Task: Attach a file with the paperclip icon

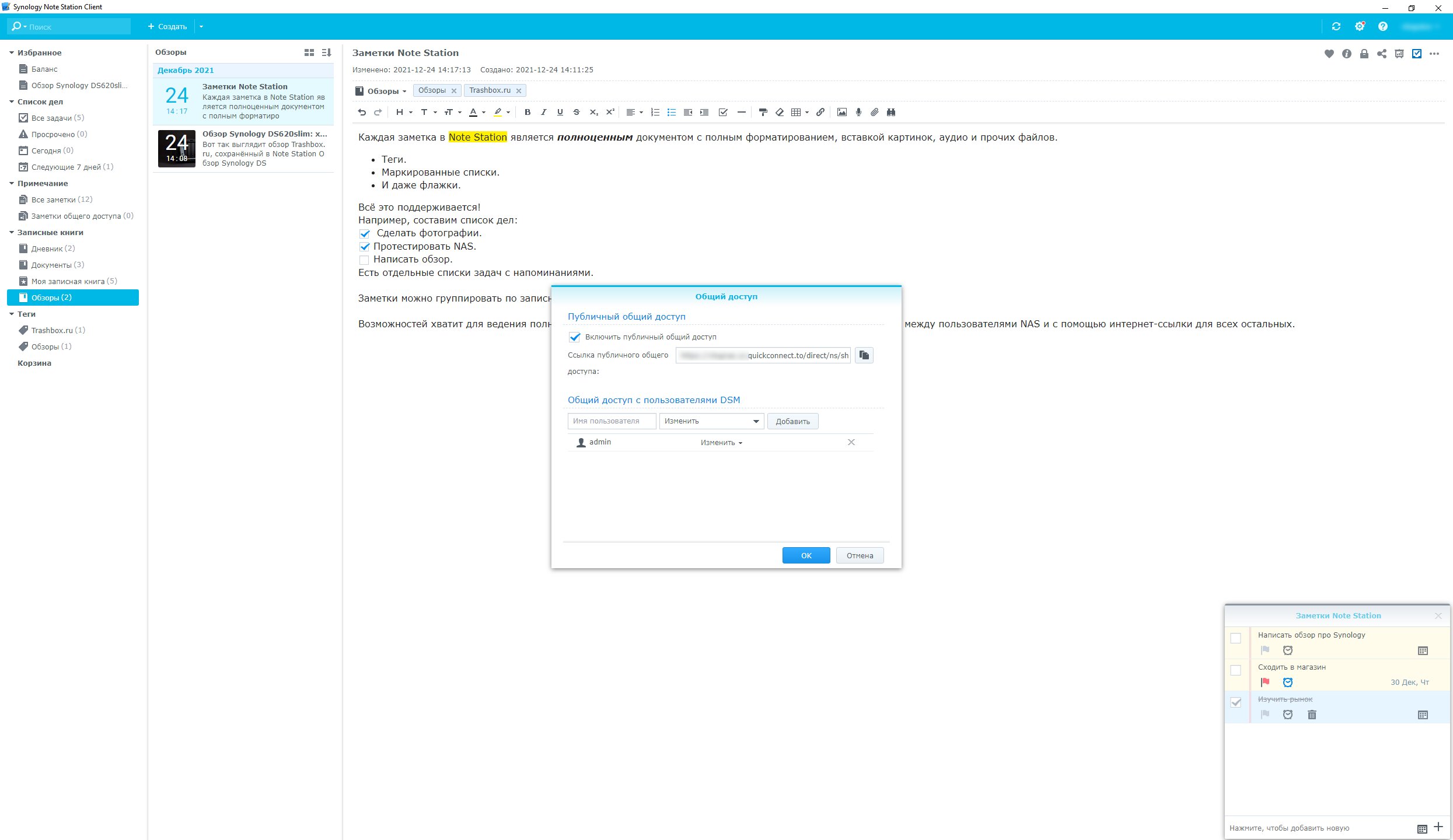Action: coord(875,112)
